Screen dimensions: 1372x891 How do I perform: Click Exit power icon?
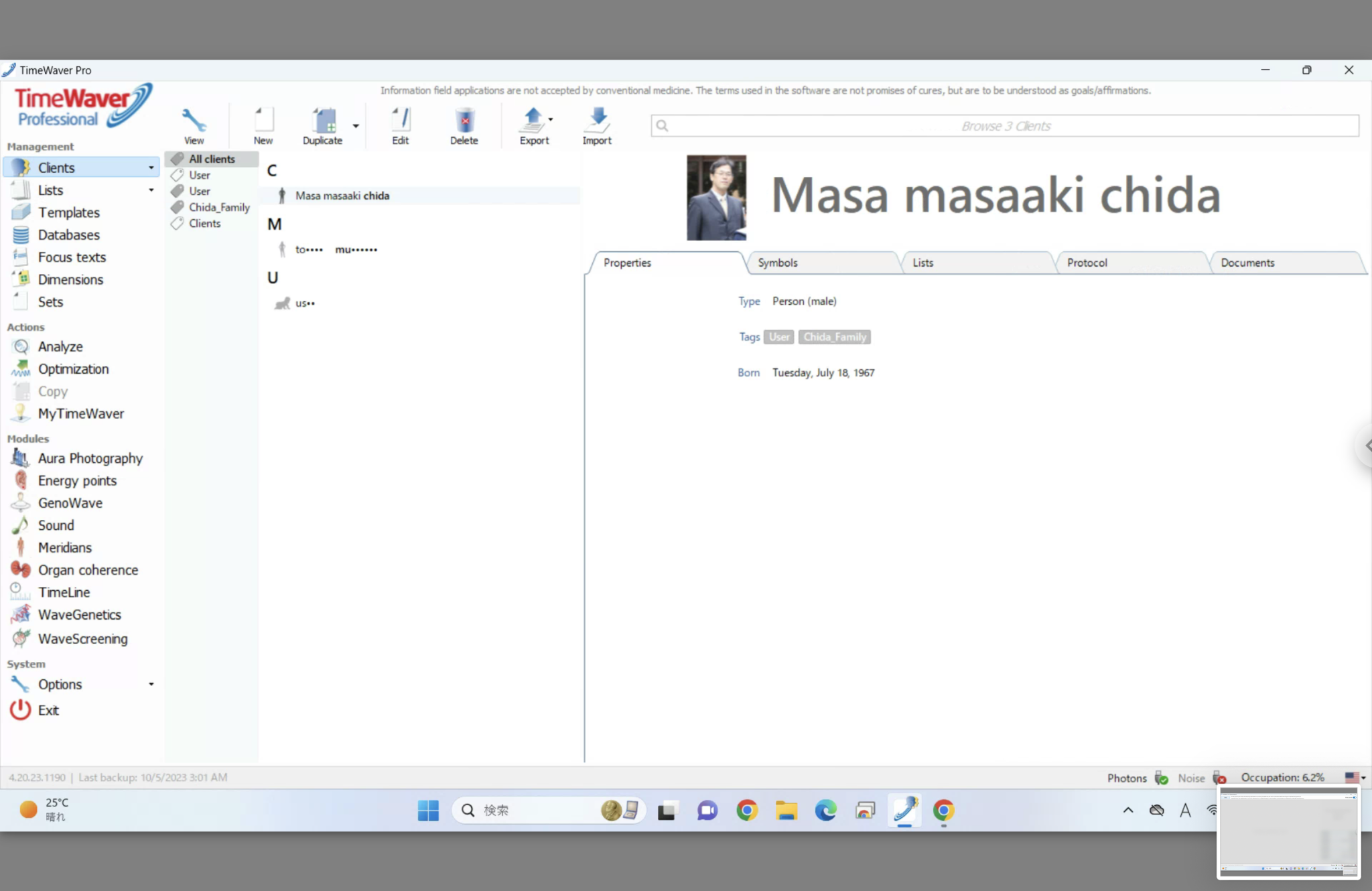point(20,710)
